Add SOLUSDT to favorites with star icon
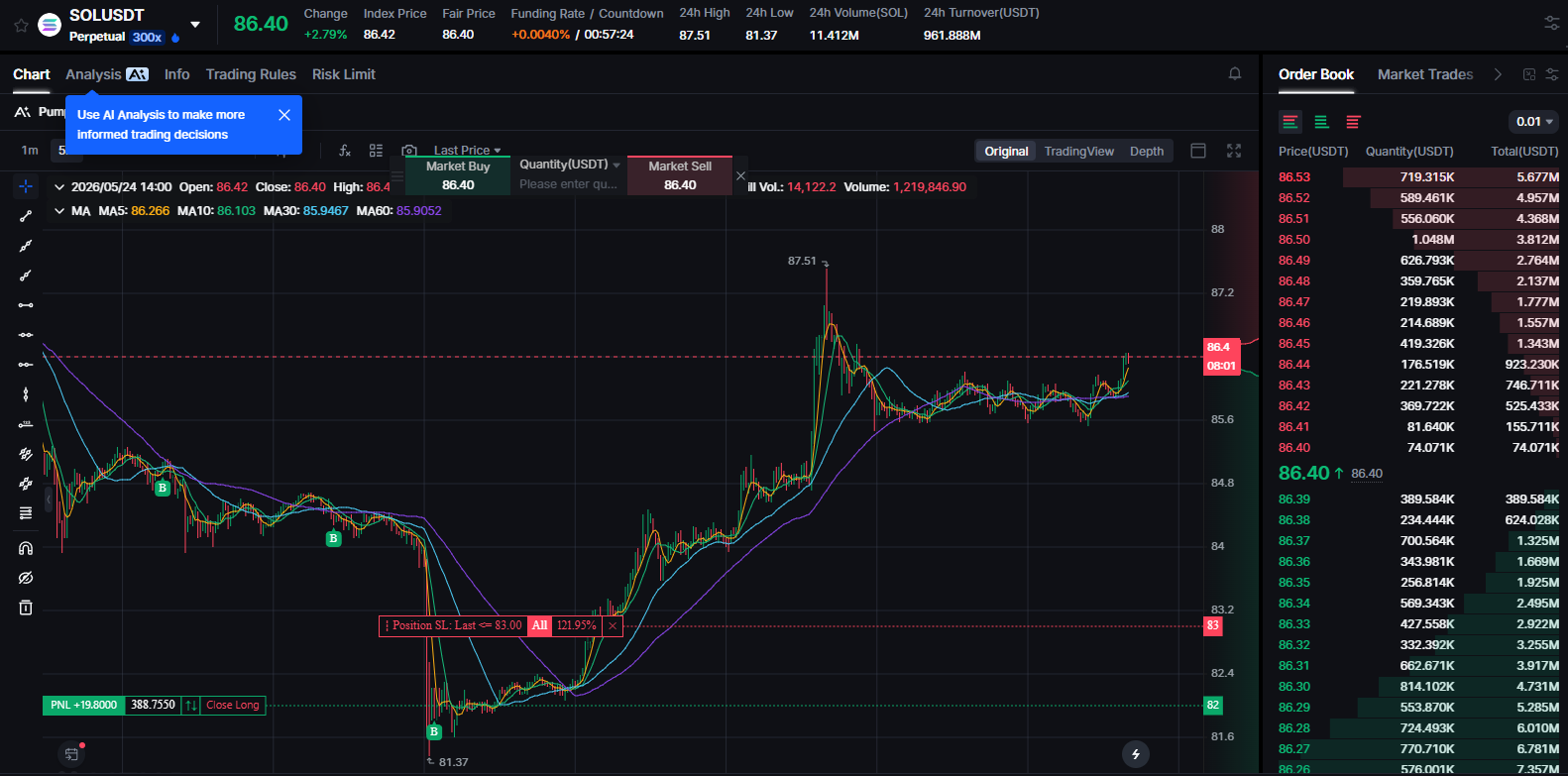Image resolution: width=1568 pixels, height=776 pixels. [20, 25]
